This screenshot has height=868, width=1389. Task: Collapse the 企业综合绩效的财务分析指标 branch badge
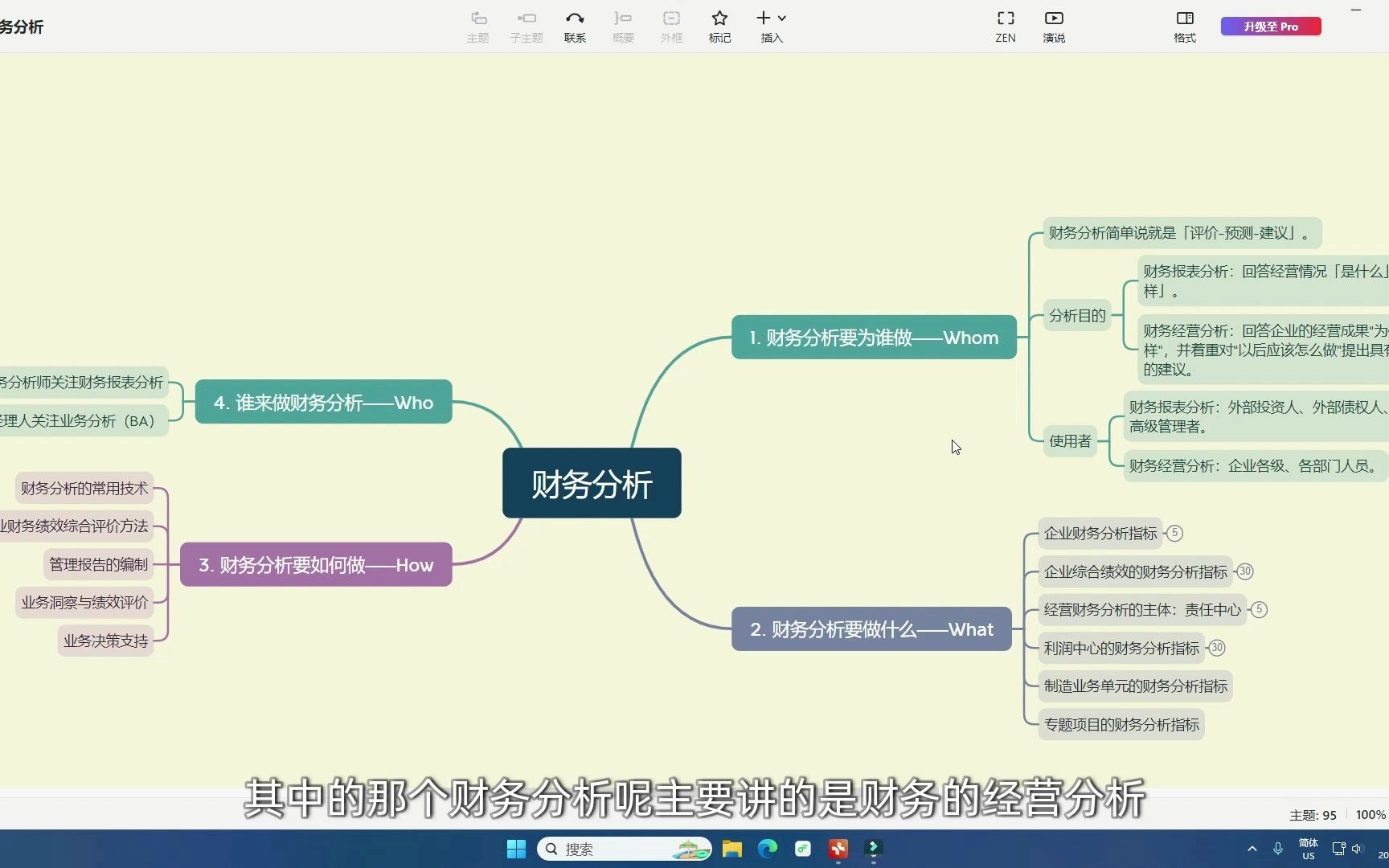click(x=1245, y=571)
